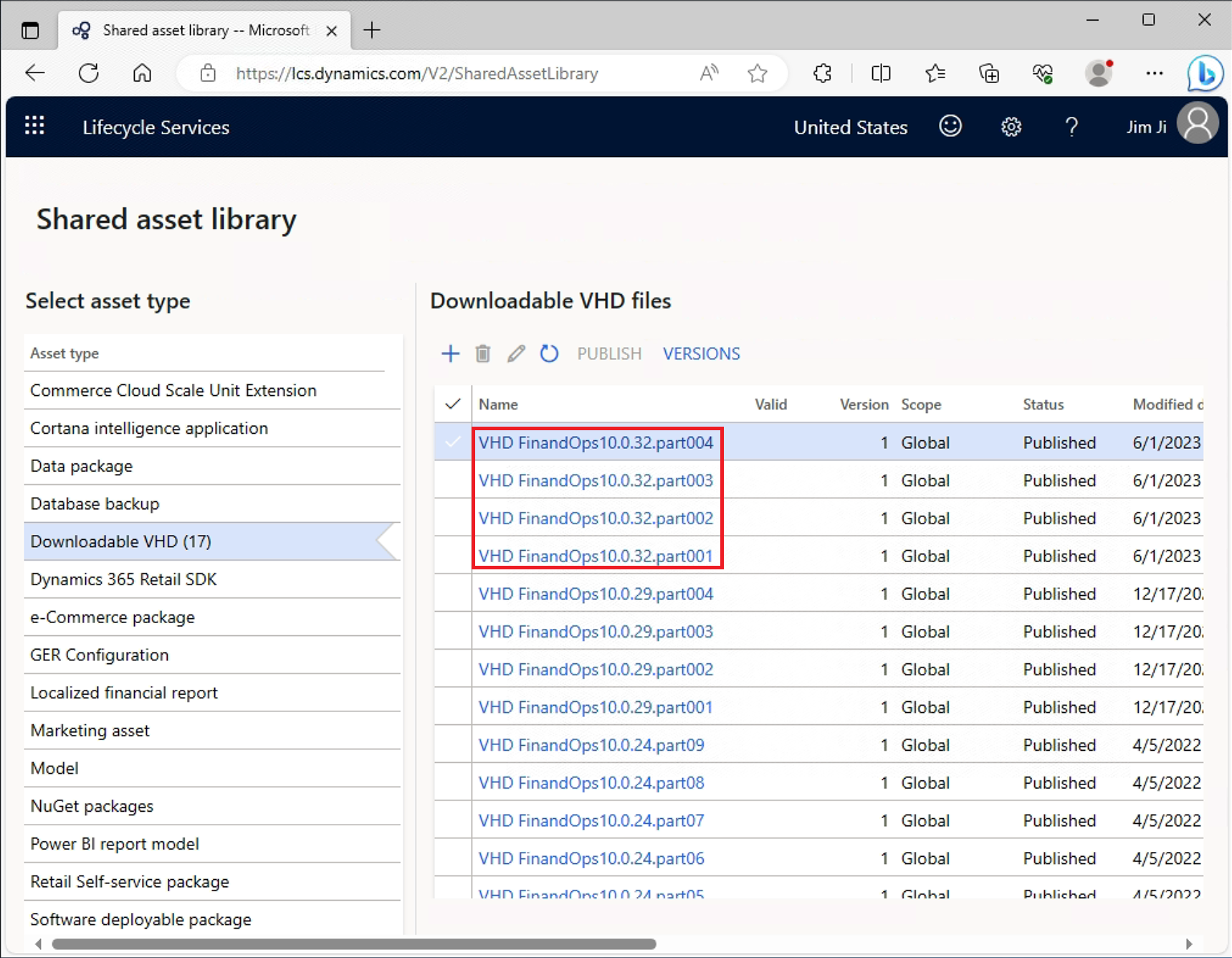Screen dimensions: 1232x958
Task: Open the settings gear in Lifecycle Services
Action: 1011,127
